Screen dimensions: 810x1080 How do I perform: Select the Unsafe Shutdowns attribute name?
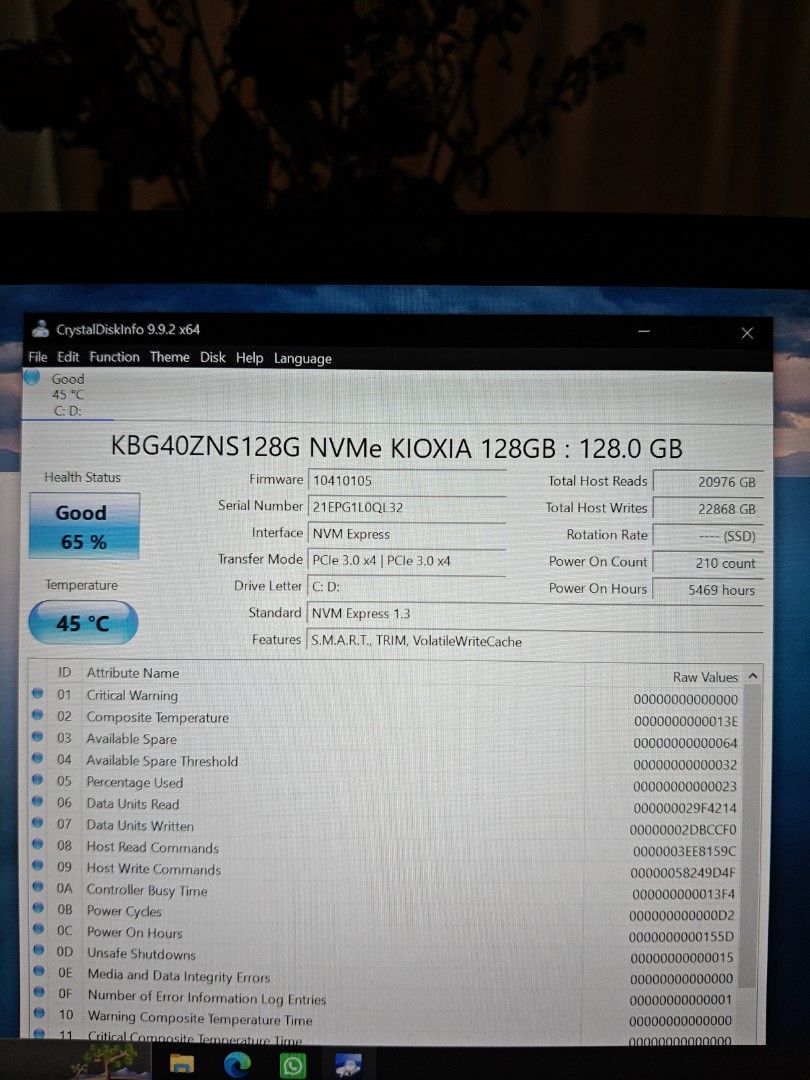[141, 954]
